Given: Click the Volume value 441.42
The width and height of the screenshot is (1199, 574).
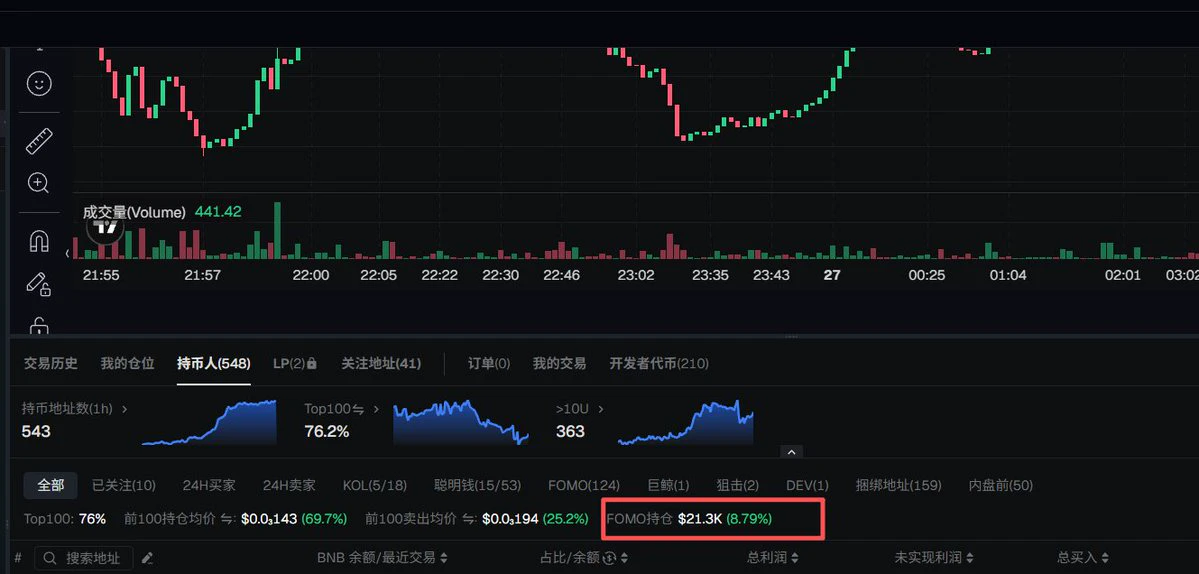Looking at the screenshot, I should [218, 212].
